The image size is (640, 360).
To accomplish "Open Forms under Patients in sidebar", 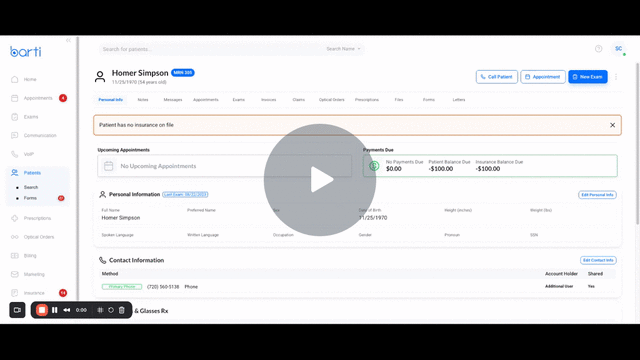I will 30,198.
